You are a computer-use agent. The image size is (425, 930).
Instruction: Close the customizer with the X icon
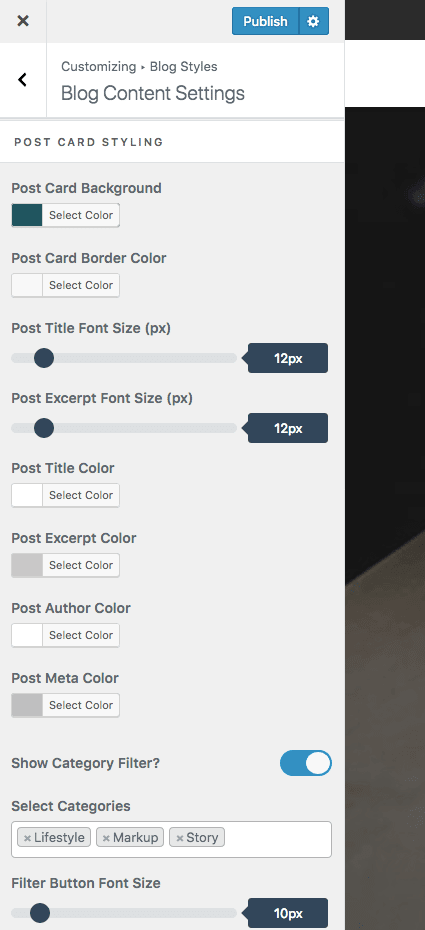pos(23,21)
